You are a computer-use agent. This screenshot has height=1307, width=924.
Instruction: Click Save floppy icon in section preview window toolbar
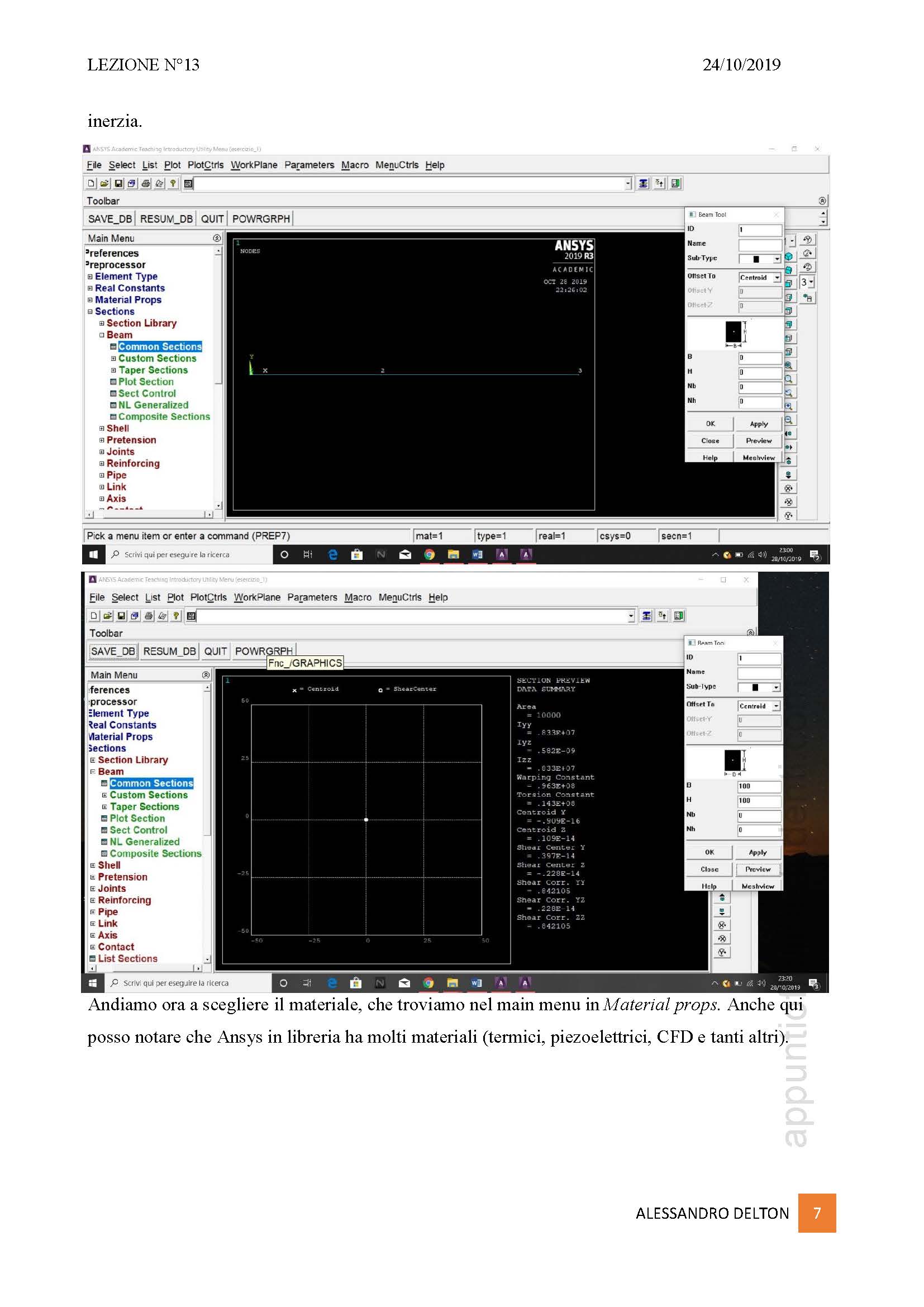121,616
